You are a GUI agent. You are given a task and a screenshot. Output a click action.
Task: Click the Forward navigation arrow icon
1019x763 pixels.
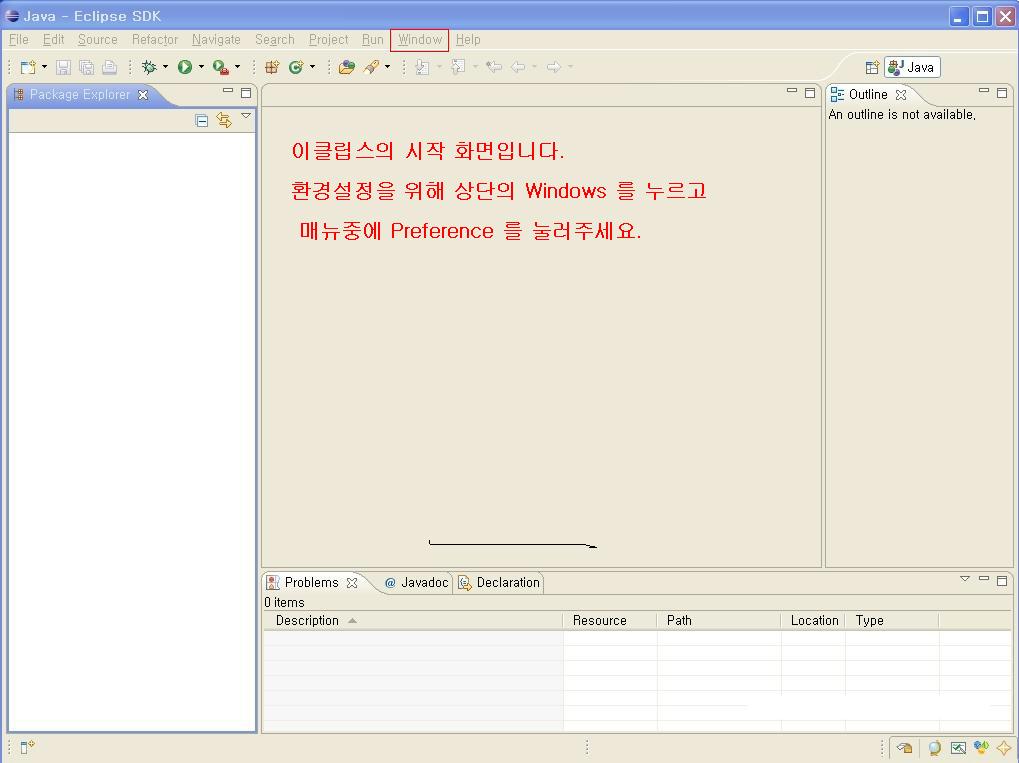(554, 67)
